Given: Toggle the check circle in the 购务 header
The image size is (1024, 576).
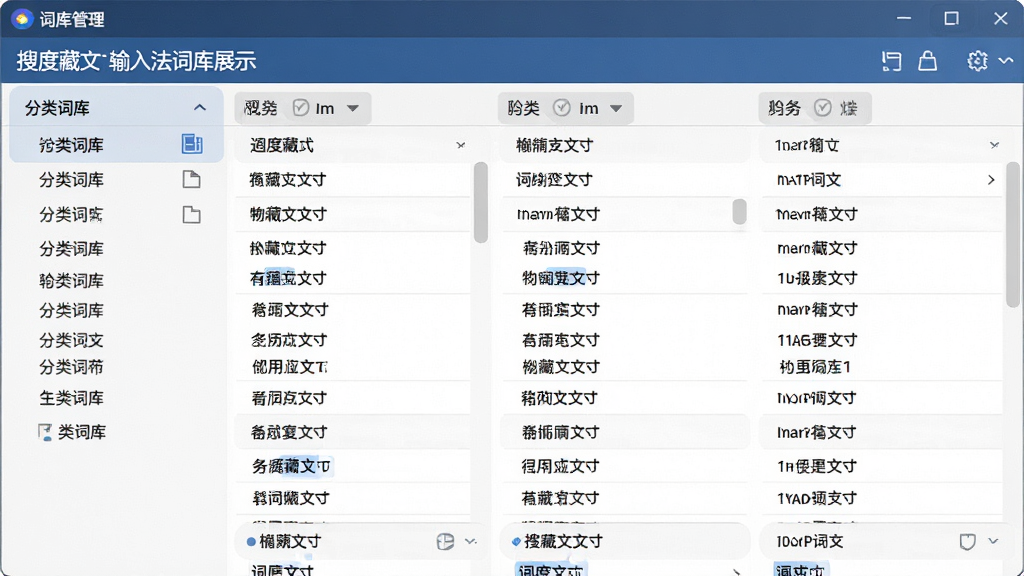Looking at the screenshot, I should (823, 108).
